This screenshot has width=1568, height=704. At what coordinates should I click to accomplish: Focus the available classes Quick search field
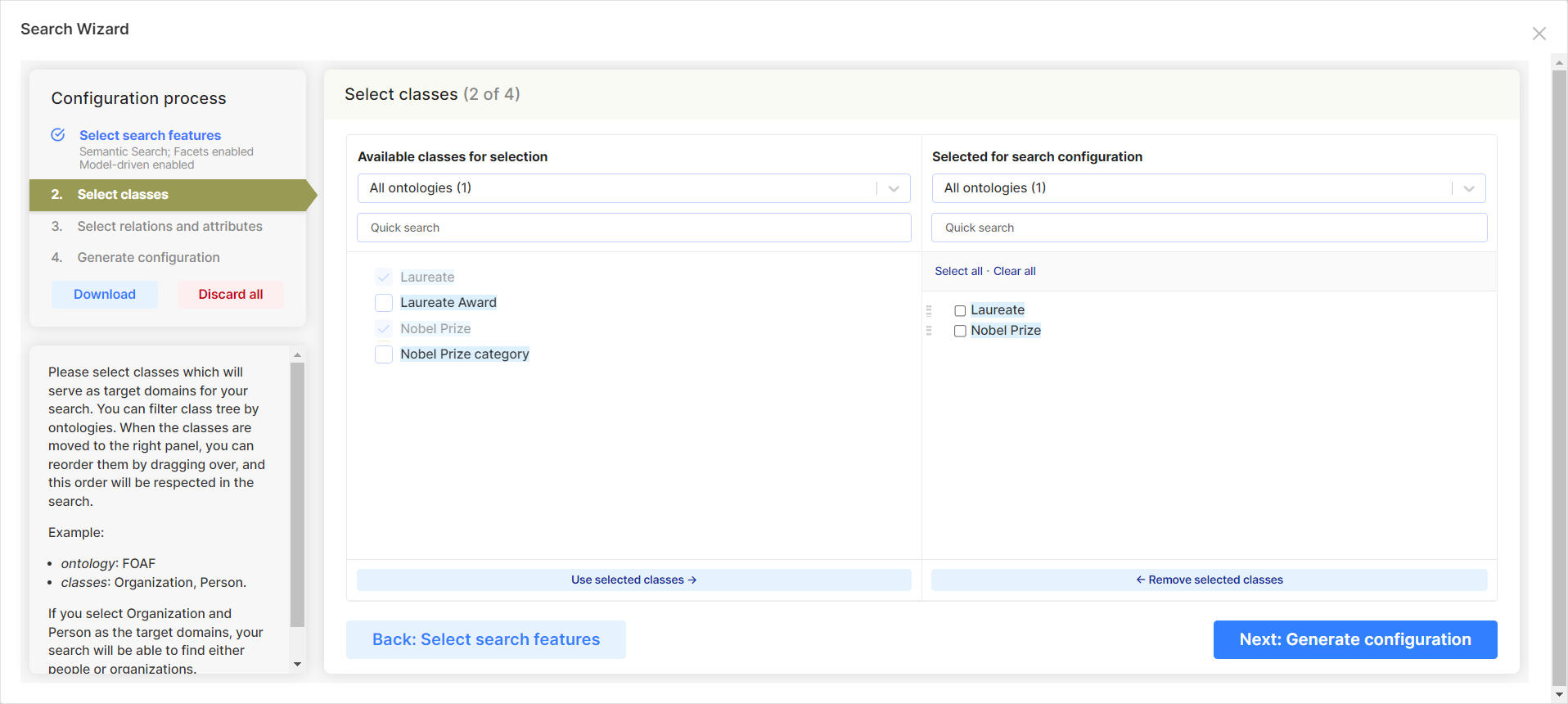(x=634, y=228)
